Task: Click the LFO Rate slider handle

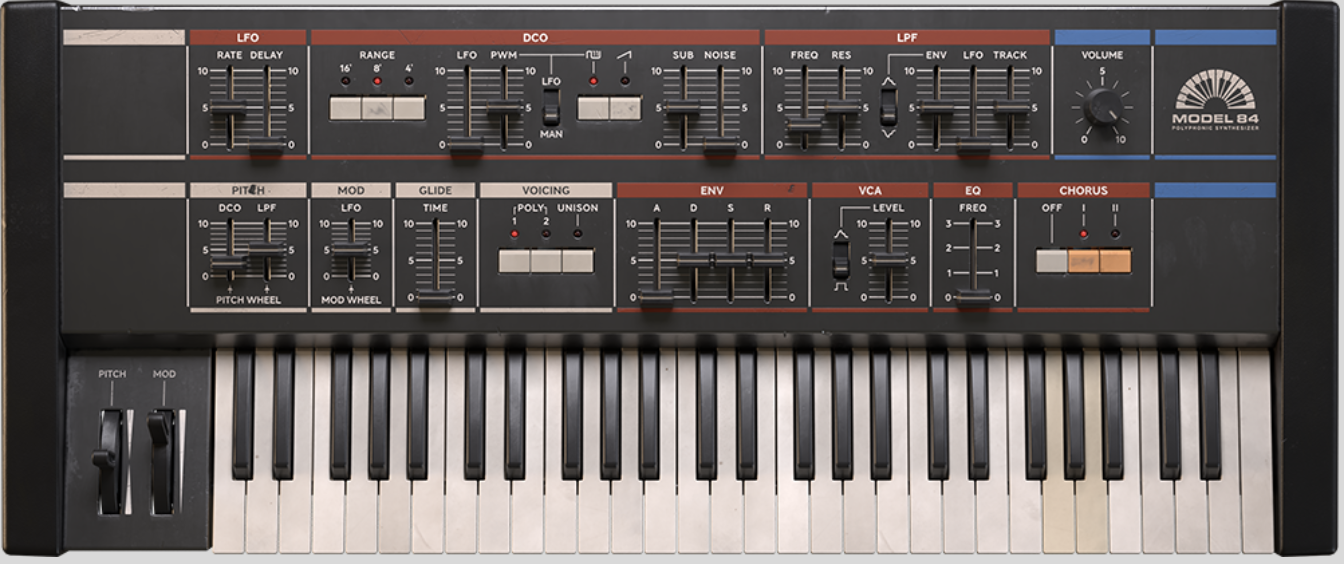Action: tap(228, 108)
